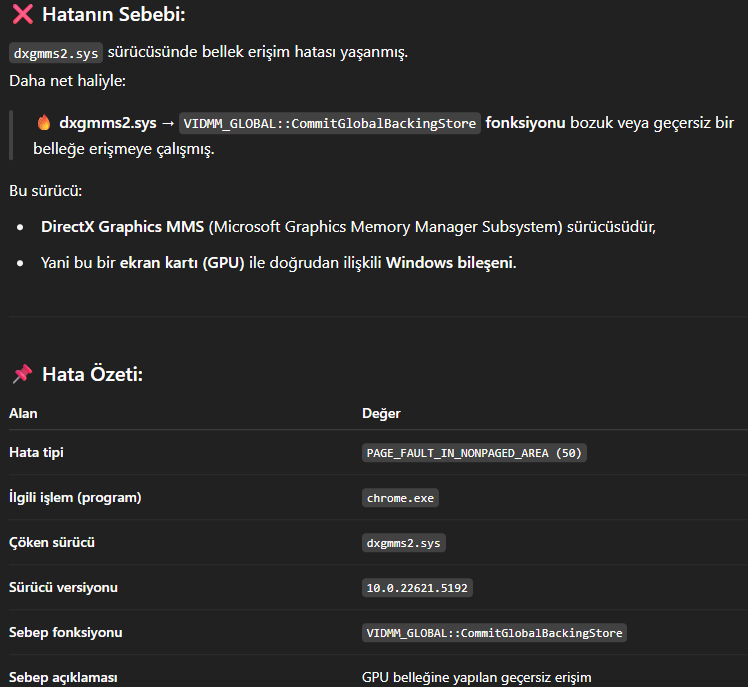Viewport: 748px width, 687px height.
Task: Click the chrome.exe value in the table
Action: pyautogui.click(x=400, y=498)
